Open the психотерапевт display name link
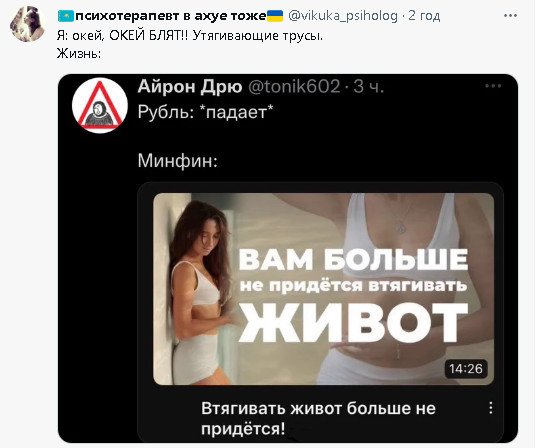The height and width of the screenshot is (448, 551). 170,16
